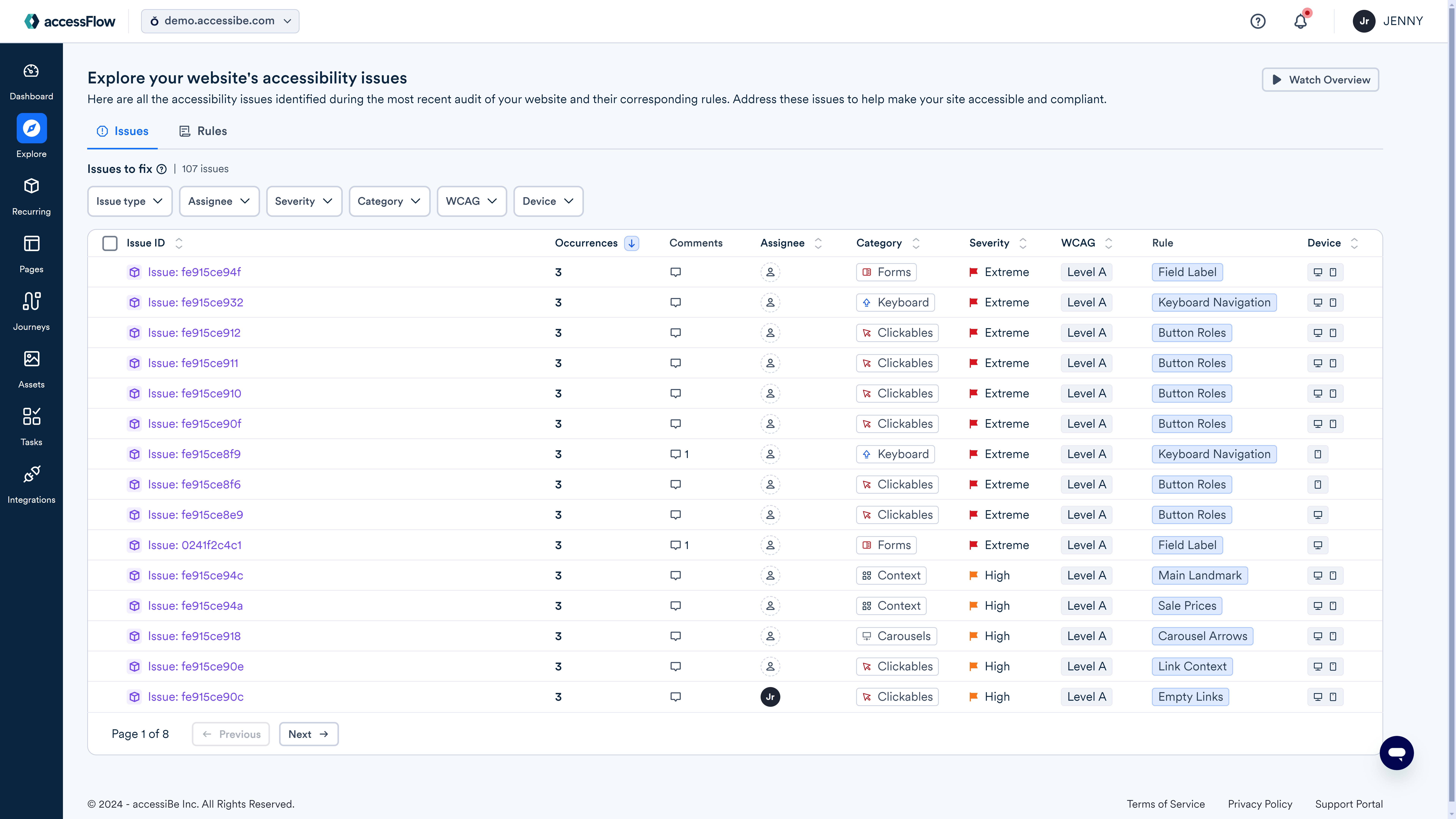Click the notifications bell icon
The image size is (1456, 819).
[x=1300, y=21]
